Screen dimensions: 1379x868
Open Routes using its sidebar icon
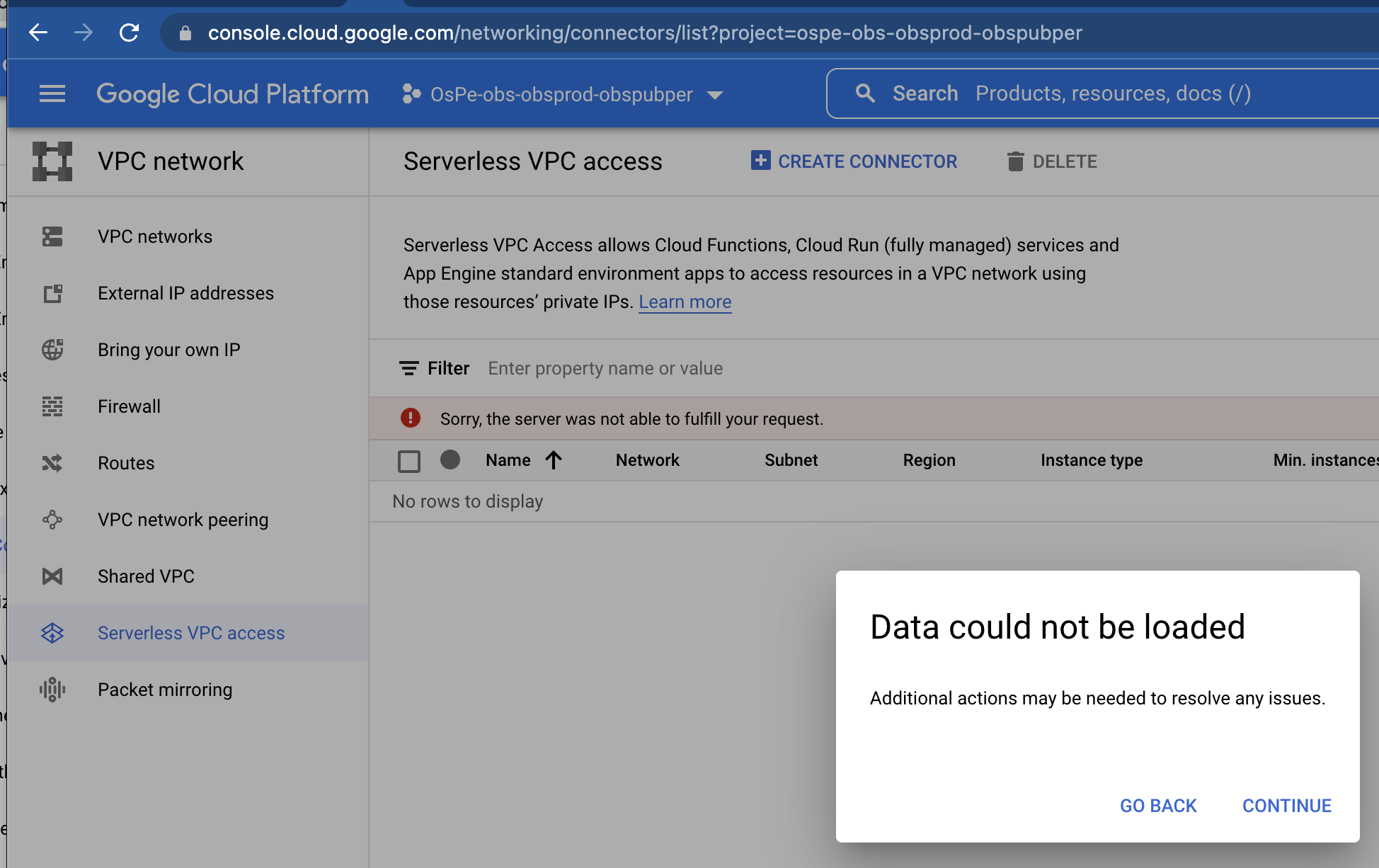[x=52, y=463]
